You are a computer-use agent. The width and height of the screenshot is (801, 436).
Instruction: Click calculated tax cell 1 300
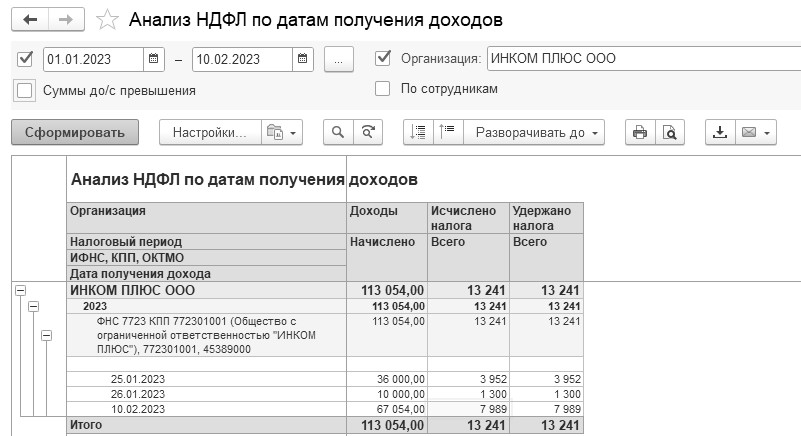[x=468, y=394]
